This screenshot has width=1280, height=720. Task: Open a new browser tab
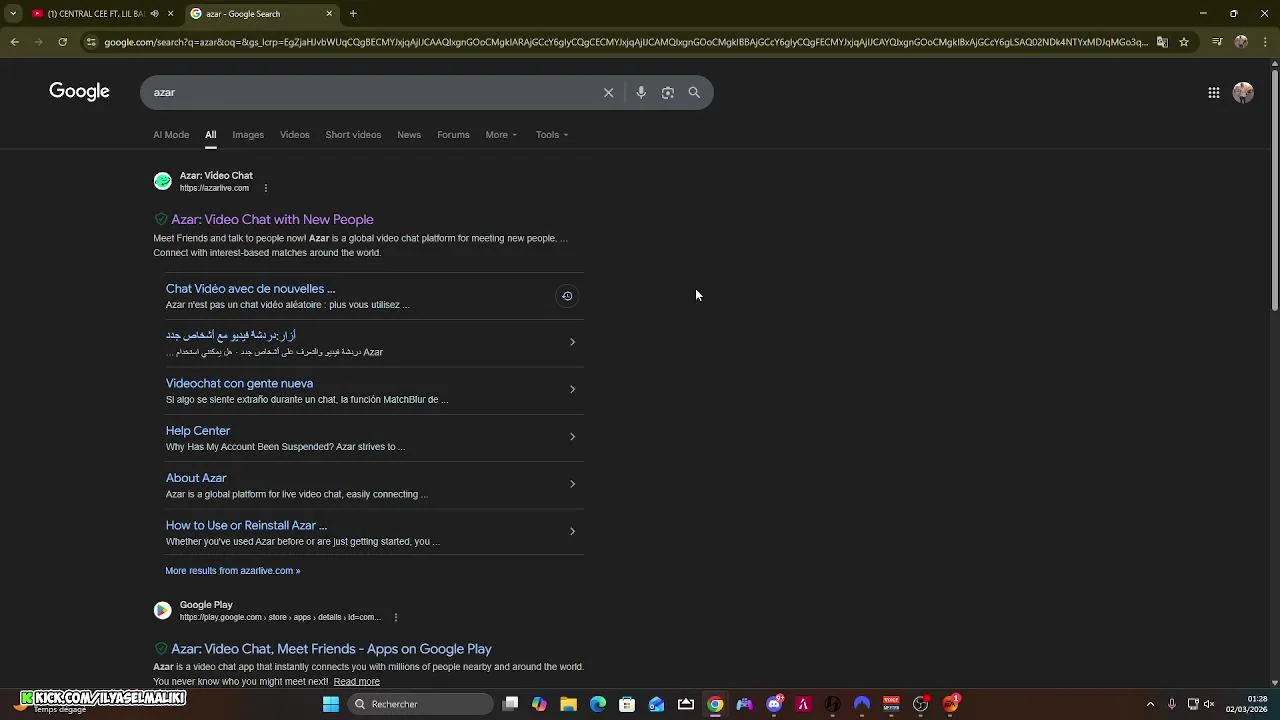tap(353, 14)
